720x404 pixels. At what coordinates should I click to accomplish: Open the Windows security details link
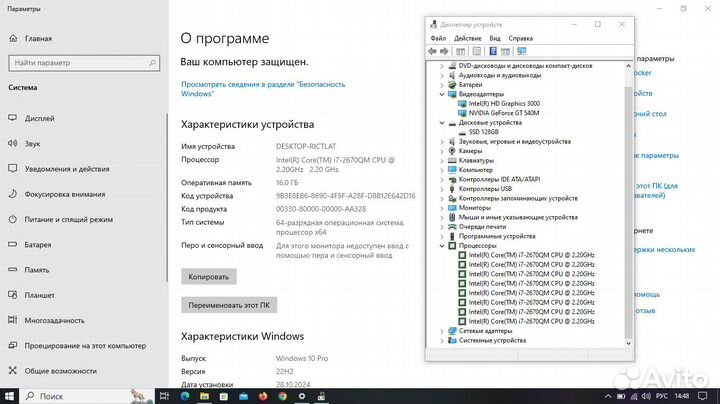(x=263, y=89)
